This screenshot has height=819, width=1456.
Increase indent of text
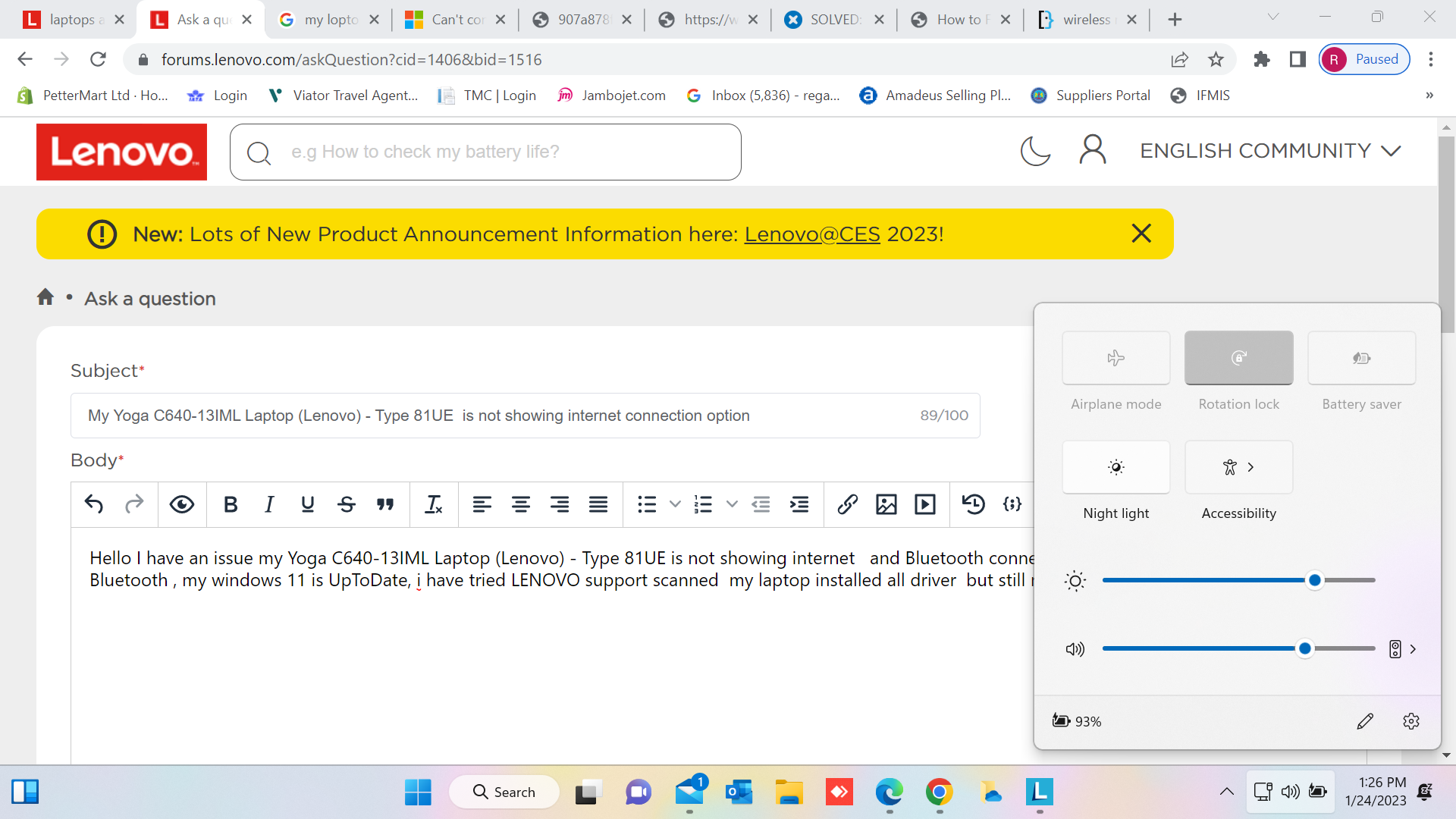(x=799, y=504)
